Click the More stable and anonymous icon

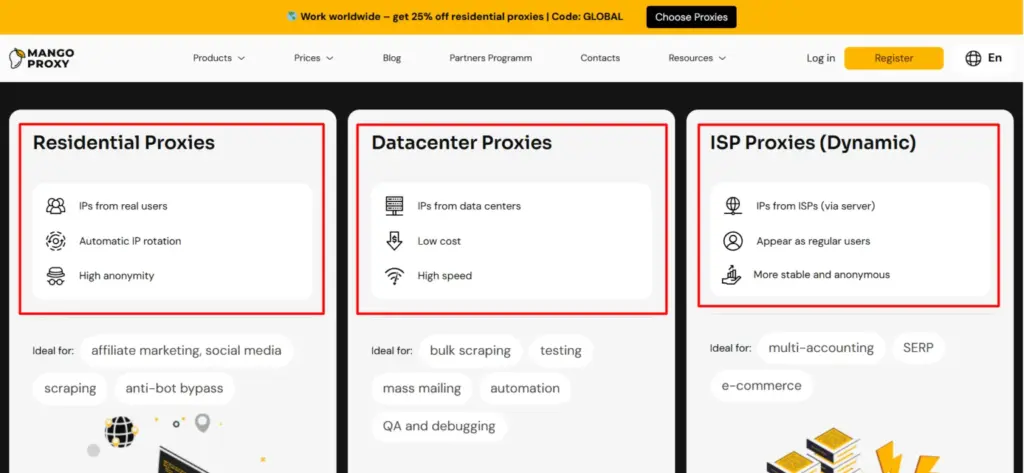731,274
